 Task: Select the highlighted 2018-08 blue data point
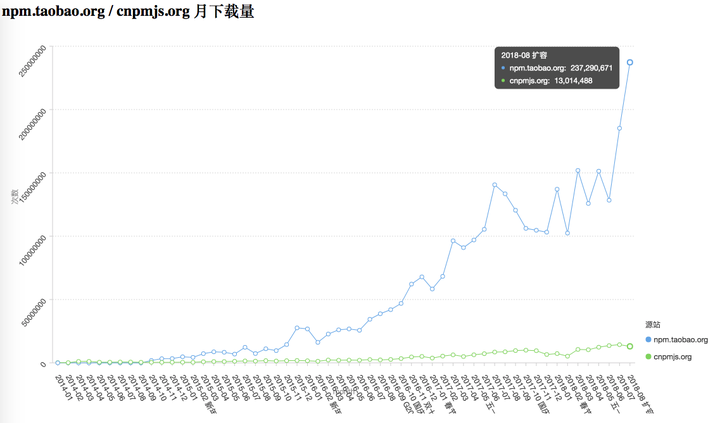(x=630, y=62)
